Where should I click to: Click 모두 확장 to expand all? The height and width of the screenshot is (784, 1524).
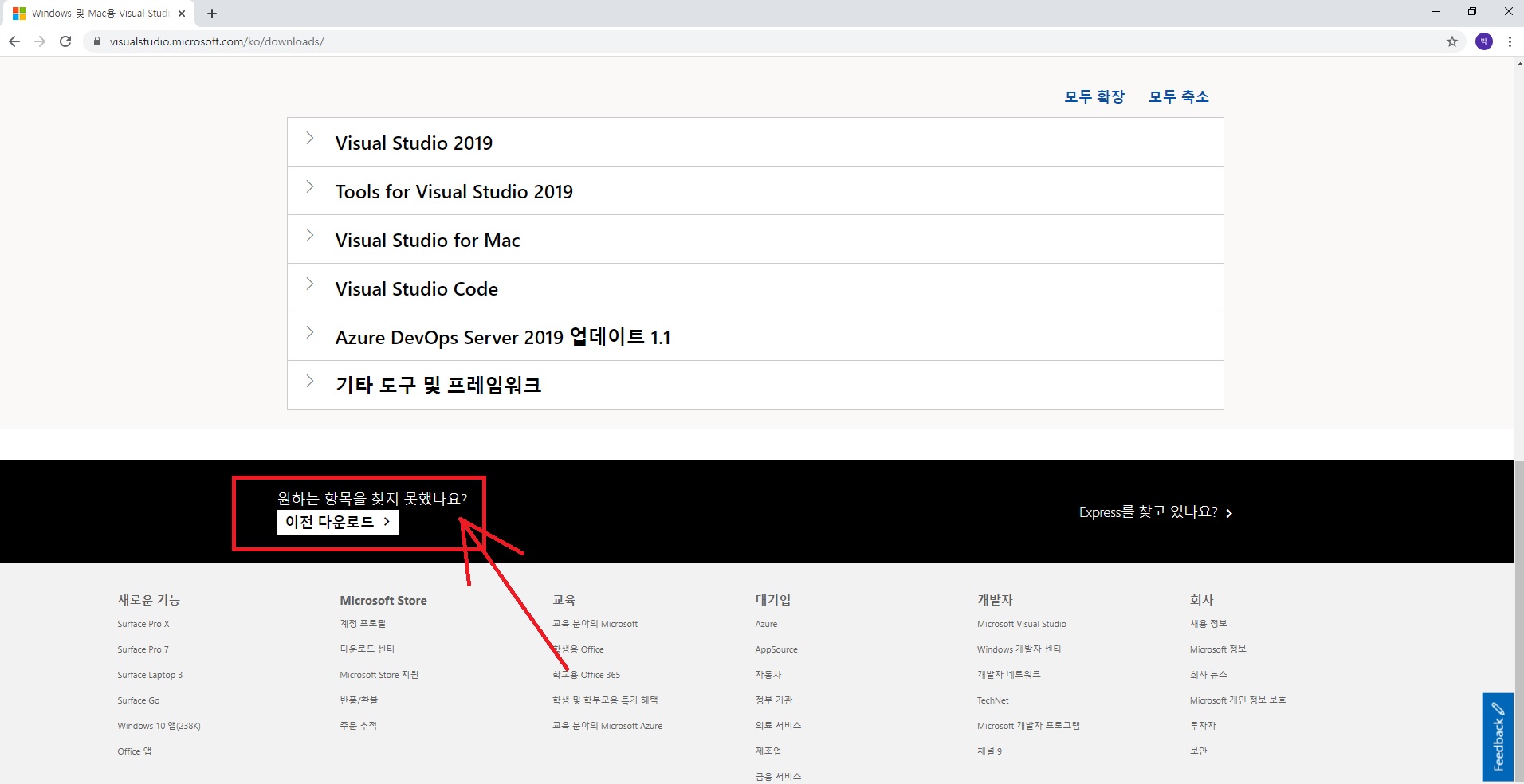click(1094, 96)
